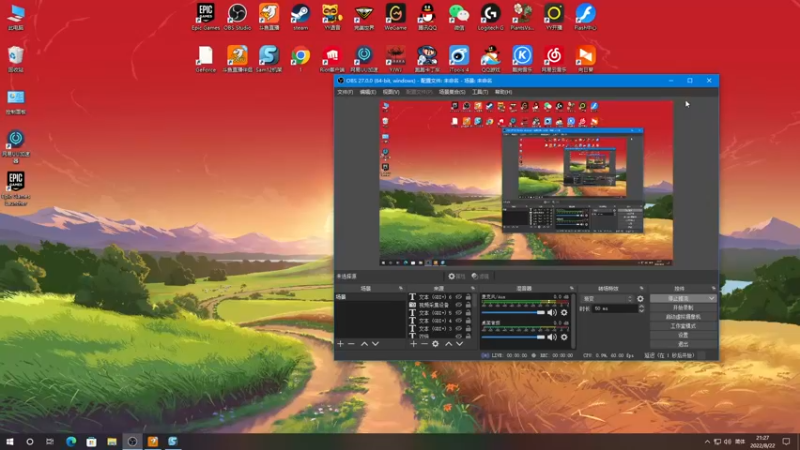800x450 pixels.
Task: Toggle visibility of 文本 (GDI+) 4 source
Action: click(x=459, y=321)
